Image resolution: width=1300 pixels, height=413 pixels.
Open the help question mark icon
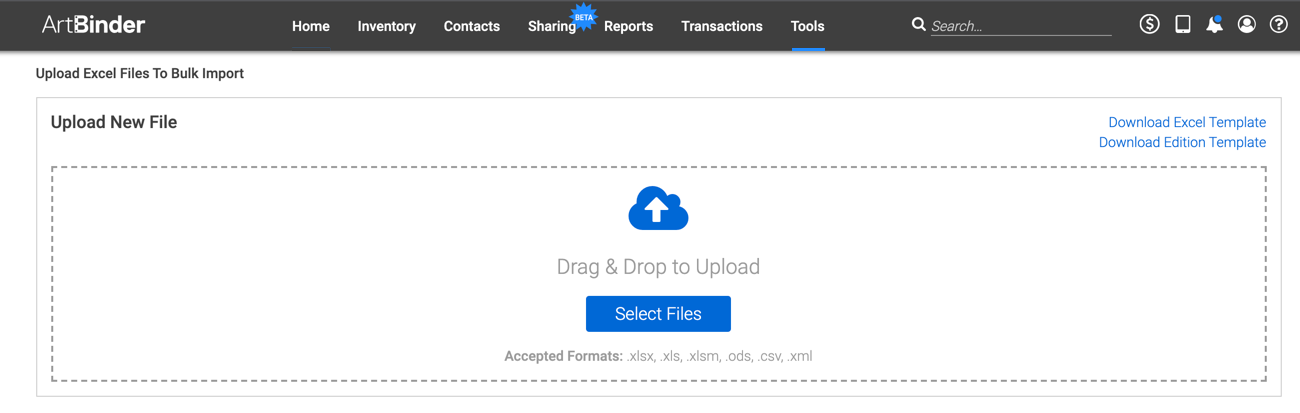[x=1278, y=25]
